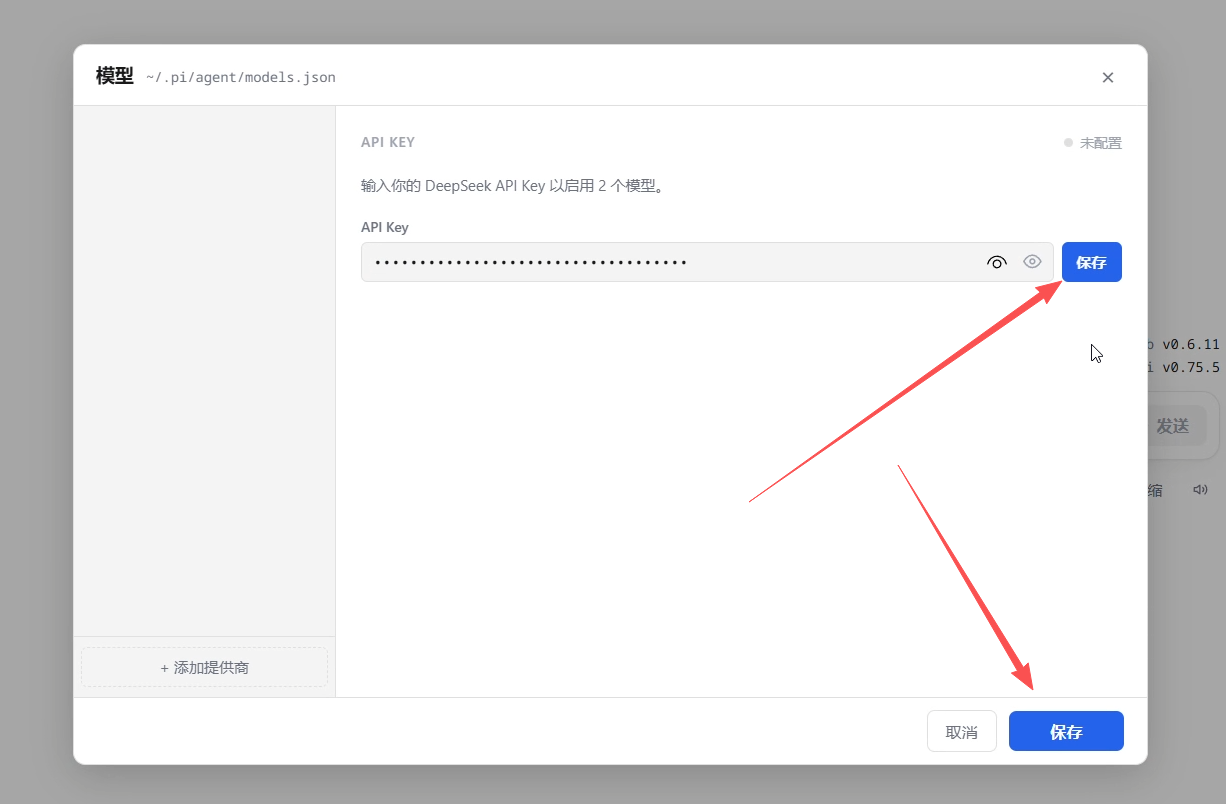Click + 添加提供商 to add a provider

coord(204,667)
